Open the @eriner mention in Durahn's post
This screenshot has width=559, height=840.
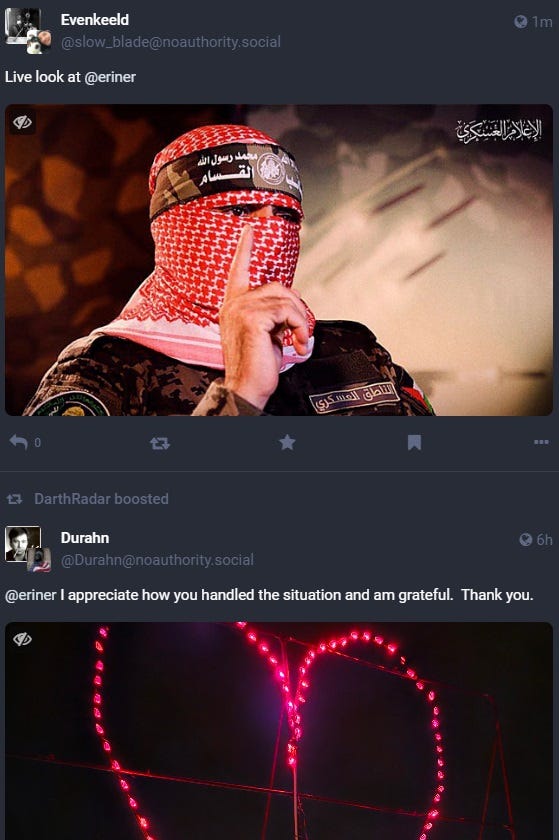point(31,595)
